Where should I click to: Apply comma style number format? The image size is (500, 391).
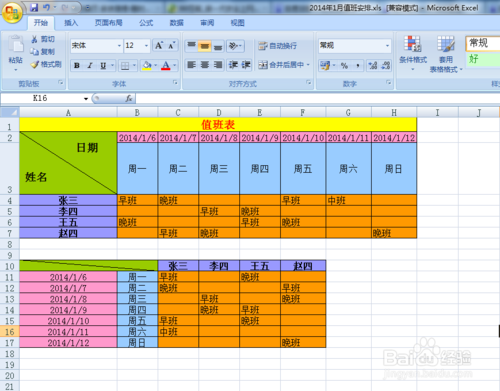(x=358, y=65)
